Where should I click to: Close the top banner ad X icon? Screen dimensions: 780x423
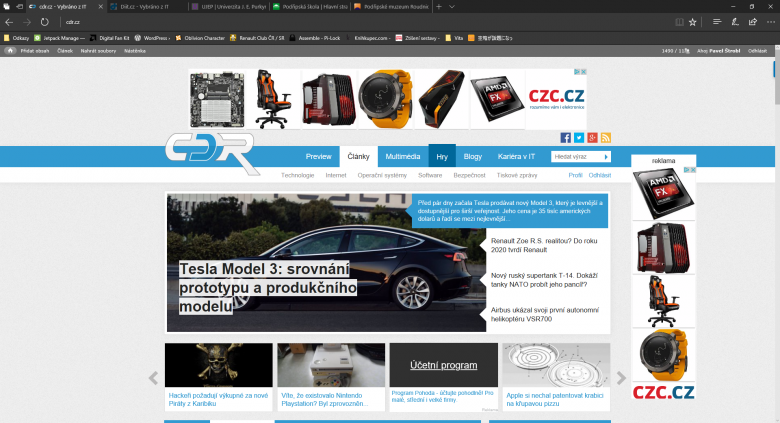pyautogui.click(x=584, y=72)
